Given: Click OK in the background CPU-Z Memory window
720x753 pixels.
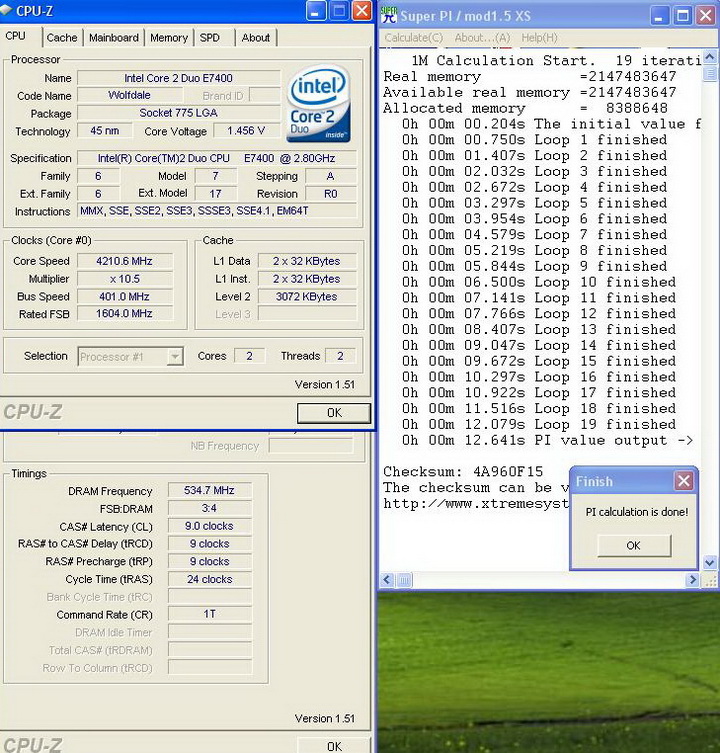Looking at the screenshot, I should coord(334,746).
